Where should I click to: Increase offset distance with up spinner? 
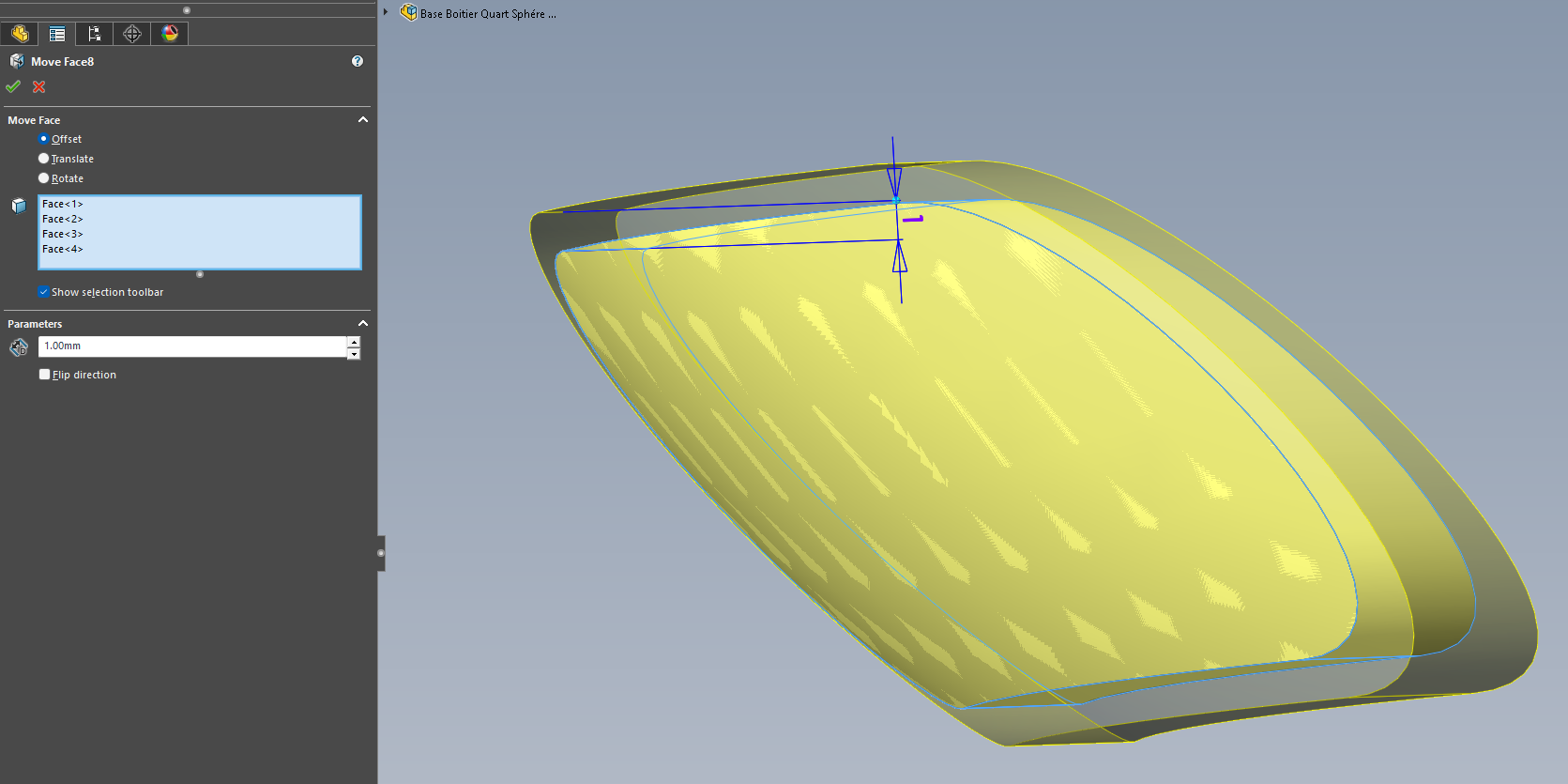click(x=354, y=342)
